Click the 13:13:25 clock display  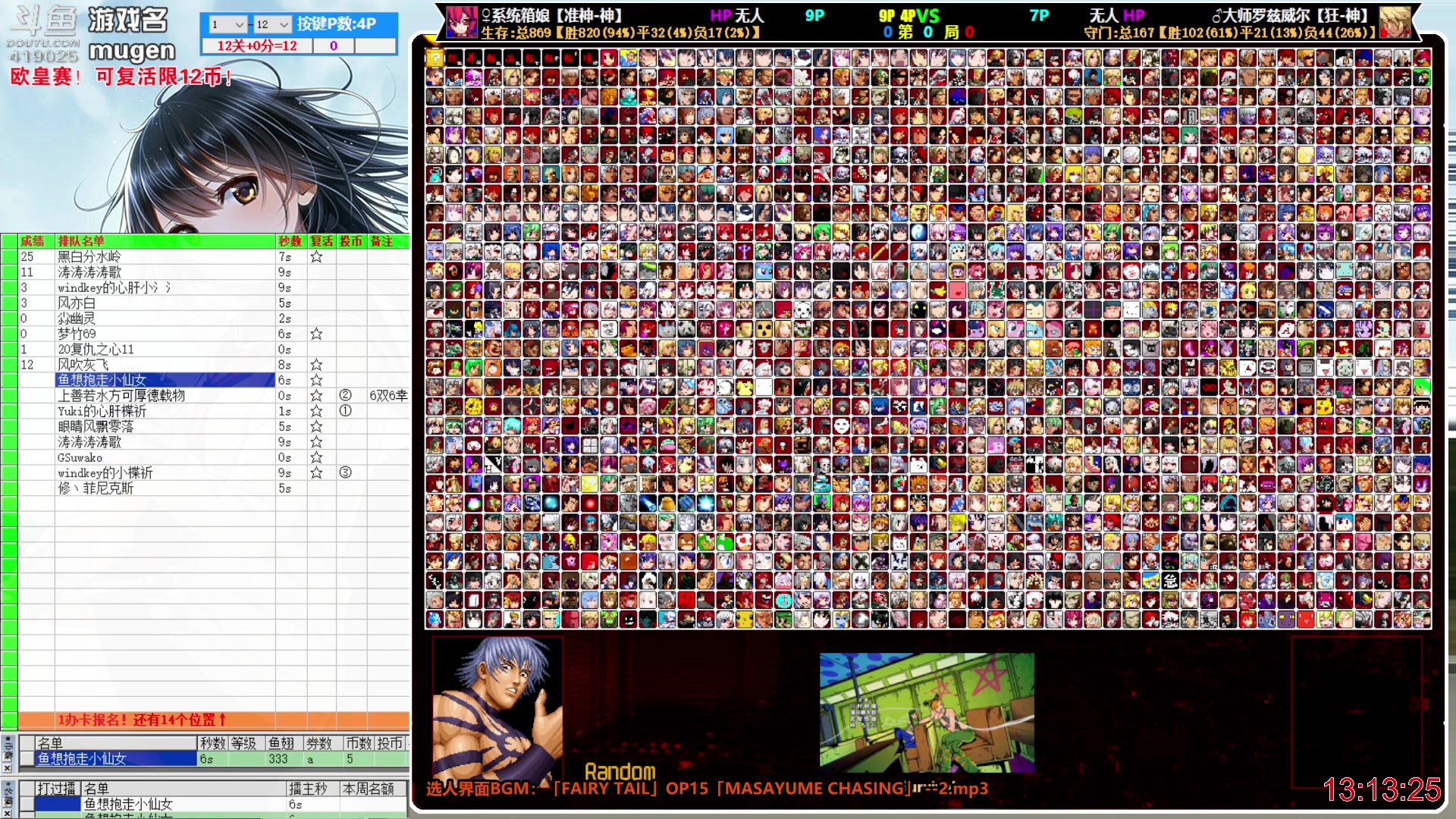click(1382, 790)
